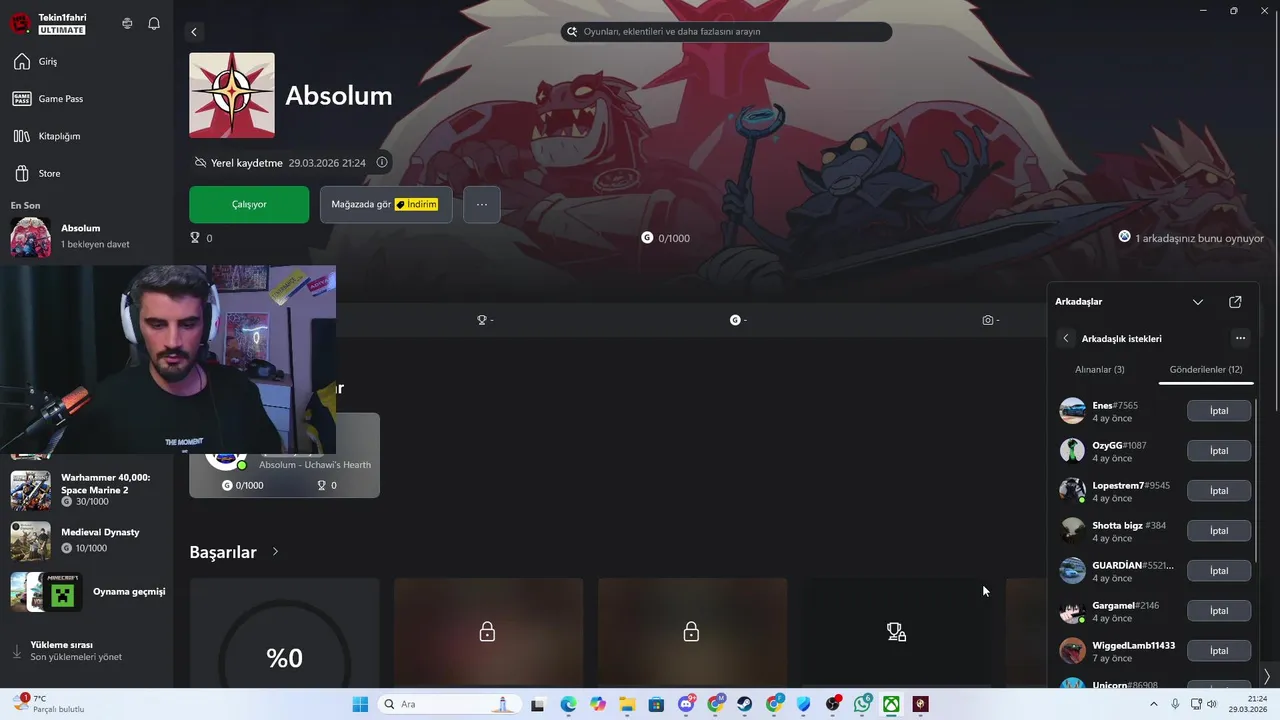The width and height of the screenshot is (1280, 720).
Task: Cancel request to WiggedLamb11433
Action: click(x=1219, y=651)
